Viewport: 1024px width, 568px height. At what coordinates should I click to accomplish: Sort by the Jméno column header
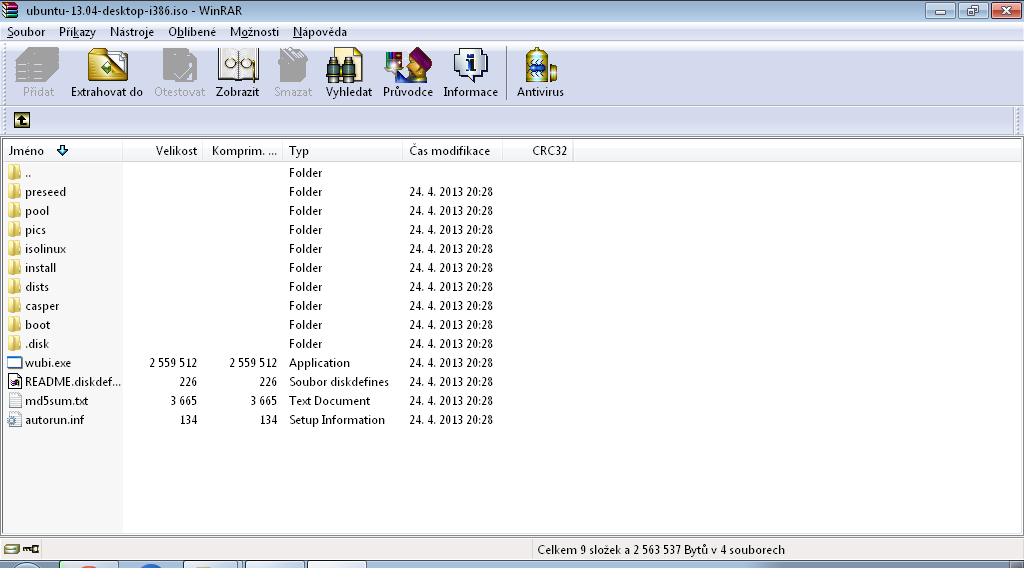(x=63, y=151)
